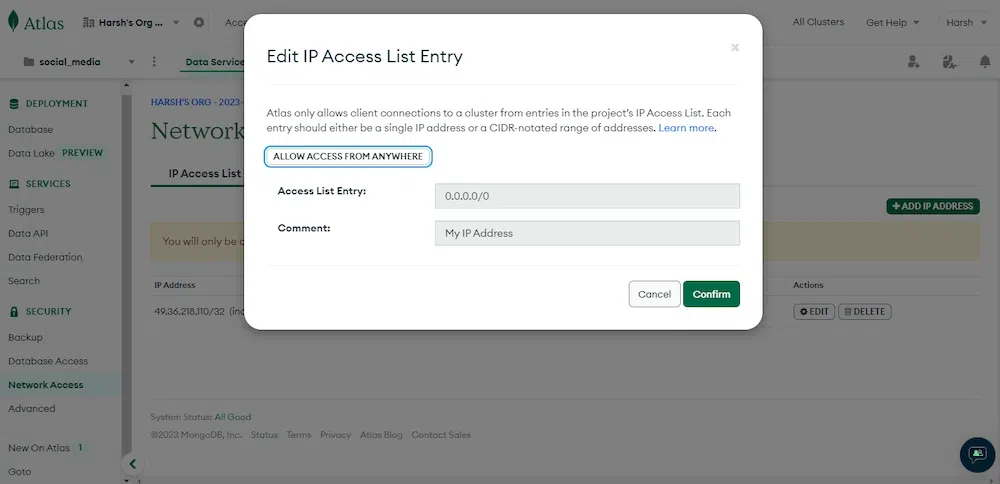Screen dimensions: 1000x484
Task: Close the Edit IP Access List dialog
Action: (735, 47)
